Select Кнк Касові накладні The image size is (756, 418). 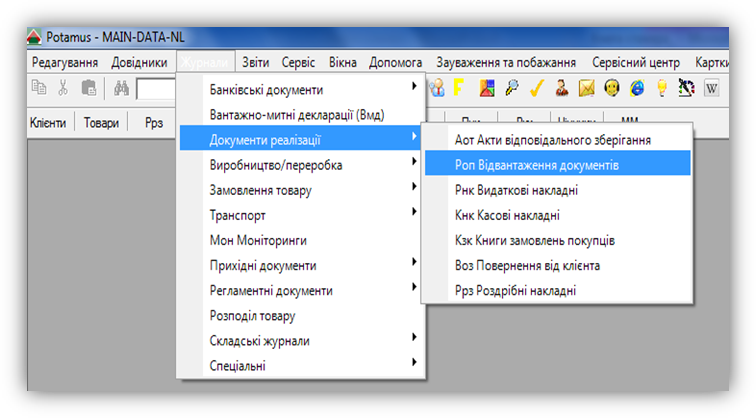(557, 215)
